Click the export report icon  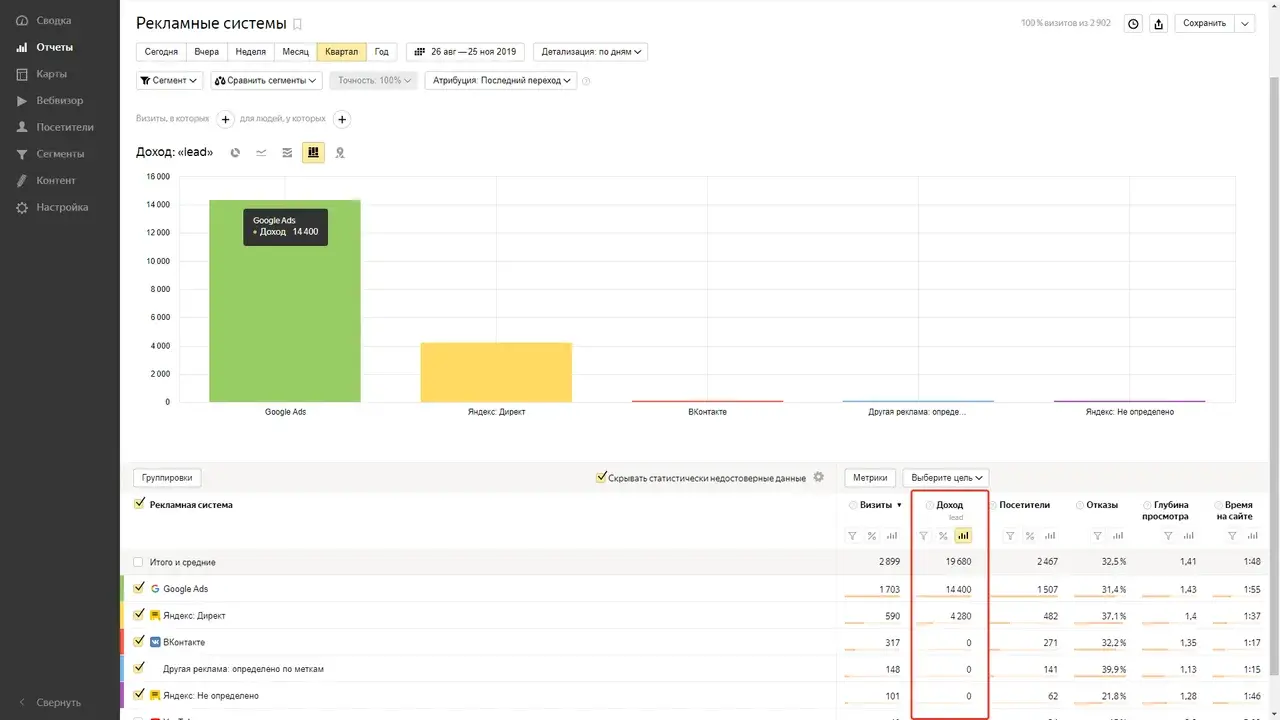coord(1159,24)
